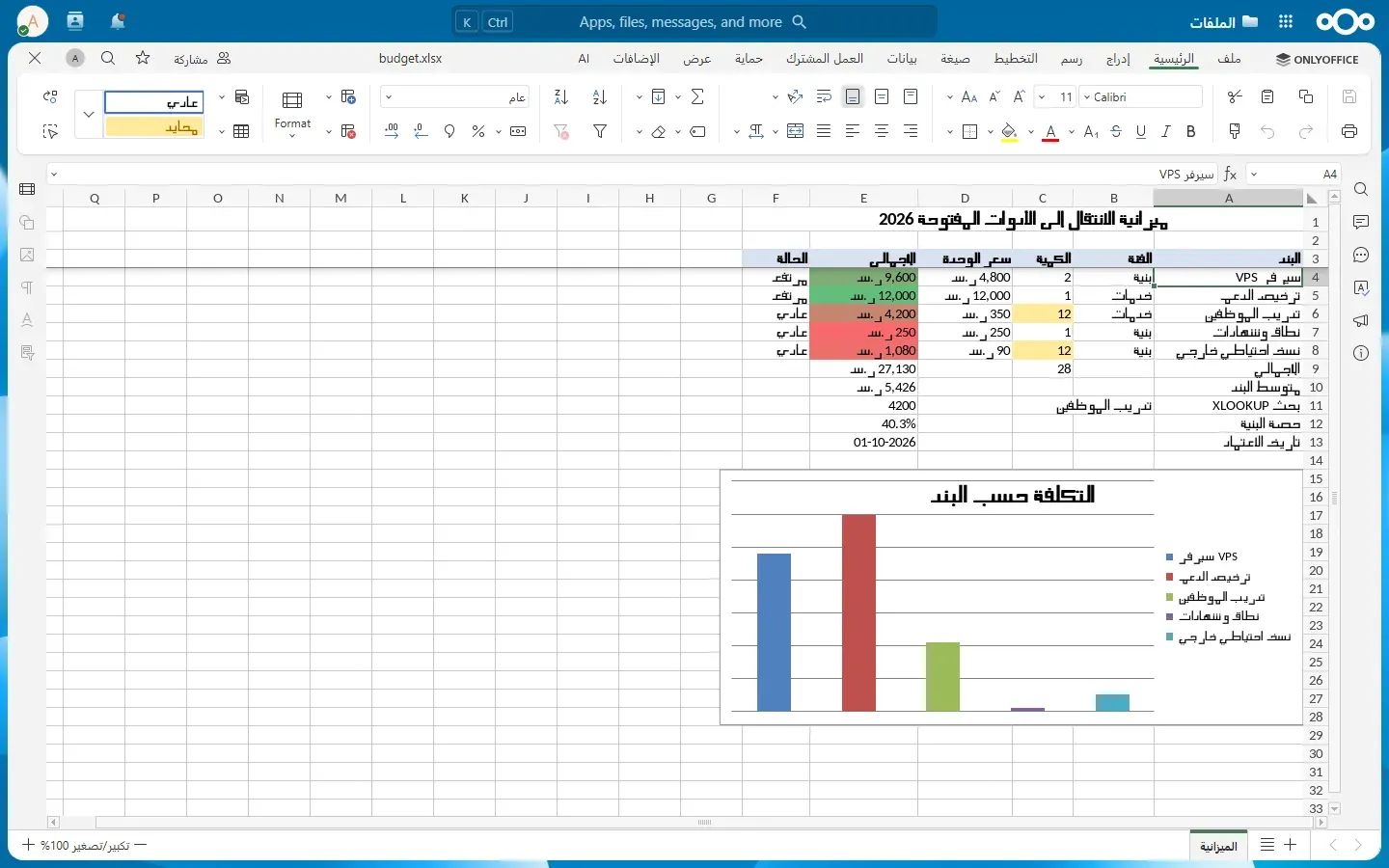Open the بيانات ribbon tab
This screenshot has height=868, width=1389.
(x=902, y=59)
